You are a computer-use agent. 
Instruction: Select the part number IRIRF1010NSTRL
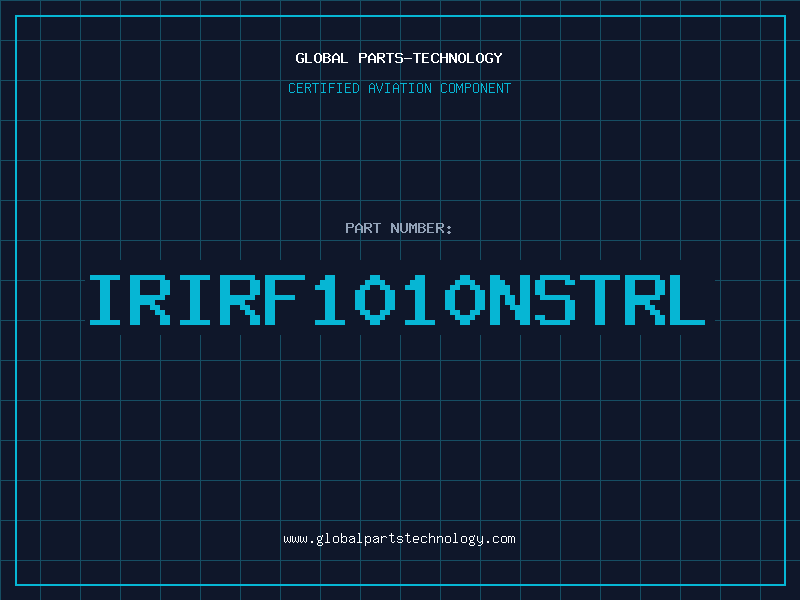coord(397,300)
